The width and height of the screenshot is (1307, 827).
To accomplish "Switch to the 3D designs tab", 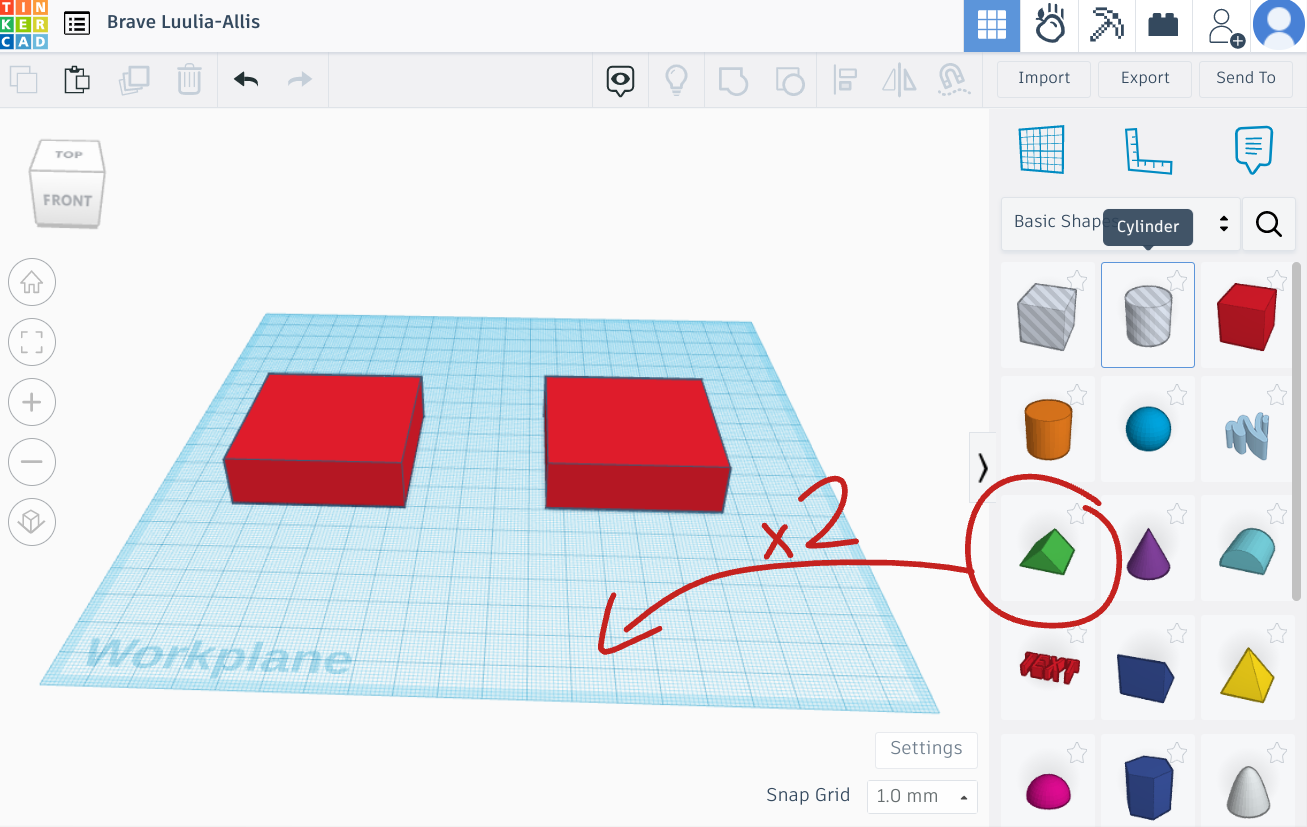I will [991, 25].
